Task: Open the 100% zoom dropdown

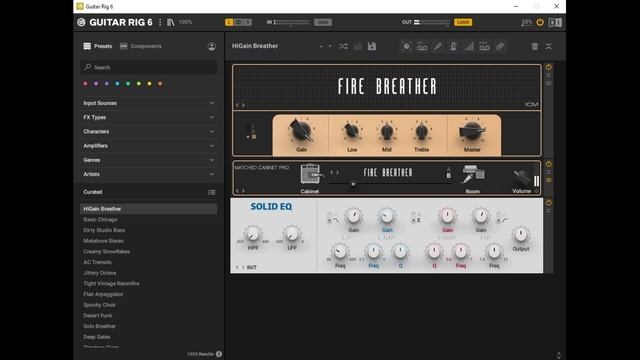Action: point(185,22)
